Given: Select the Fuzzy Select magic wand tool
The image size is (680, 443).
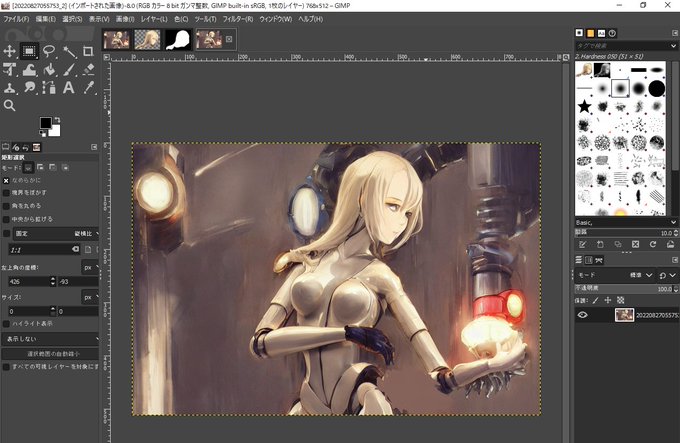Looking at the screenshot, I should tap(69, 51).
